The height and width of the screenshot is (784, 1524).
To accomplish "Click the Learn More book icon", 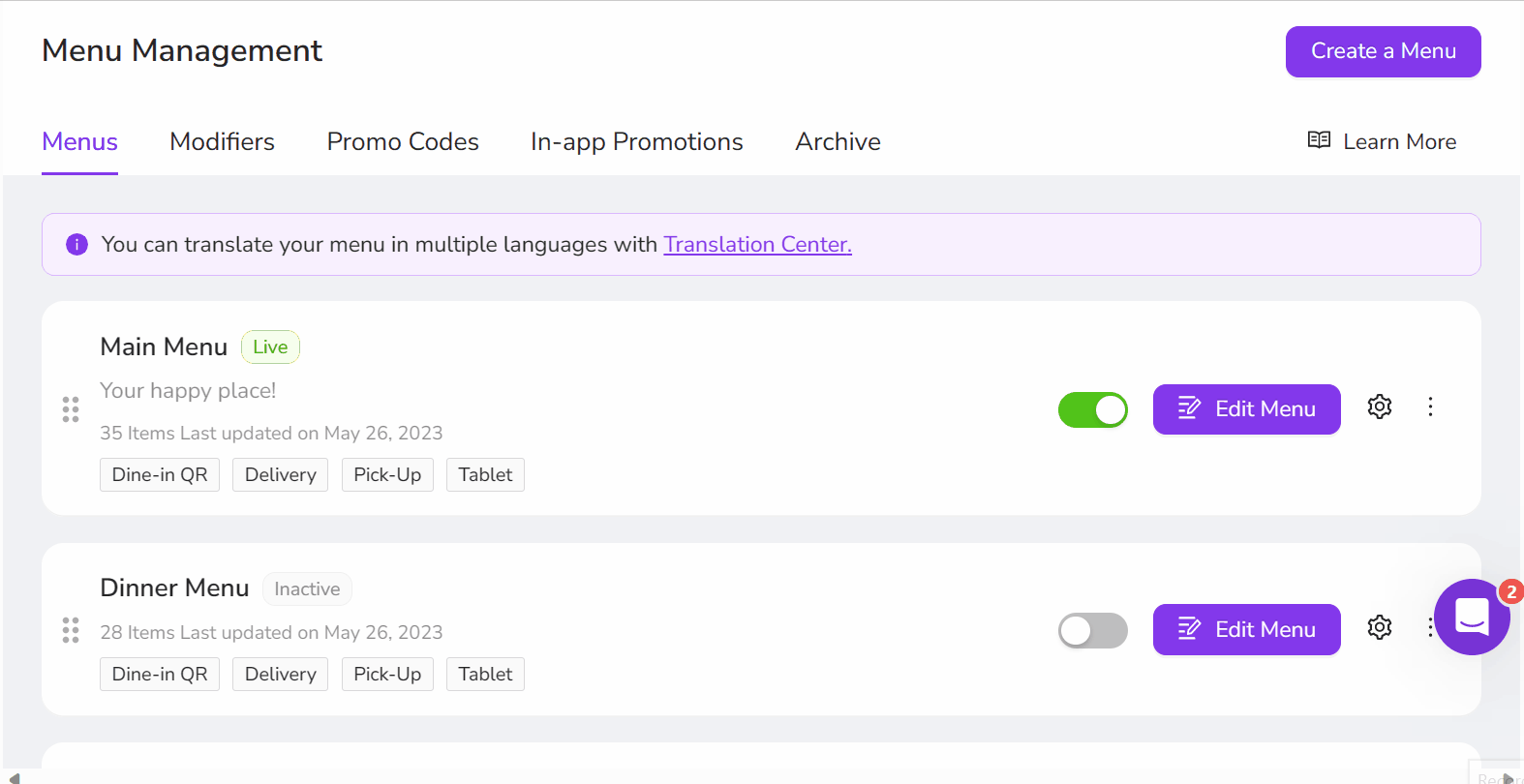I will (1319, 140).
